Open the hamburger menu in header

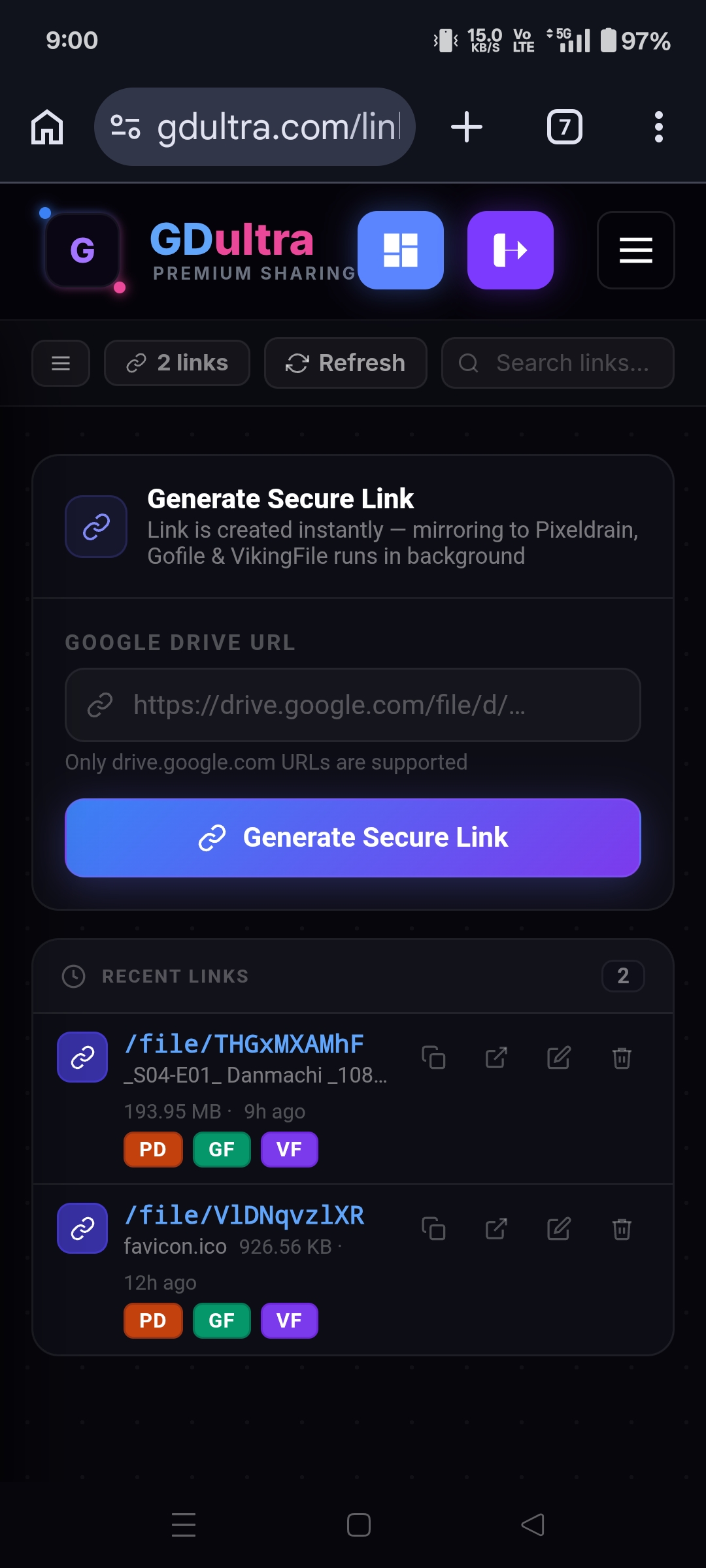coord(635,250)
